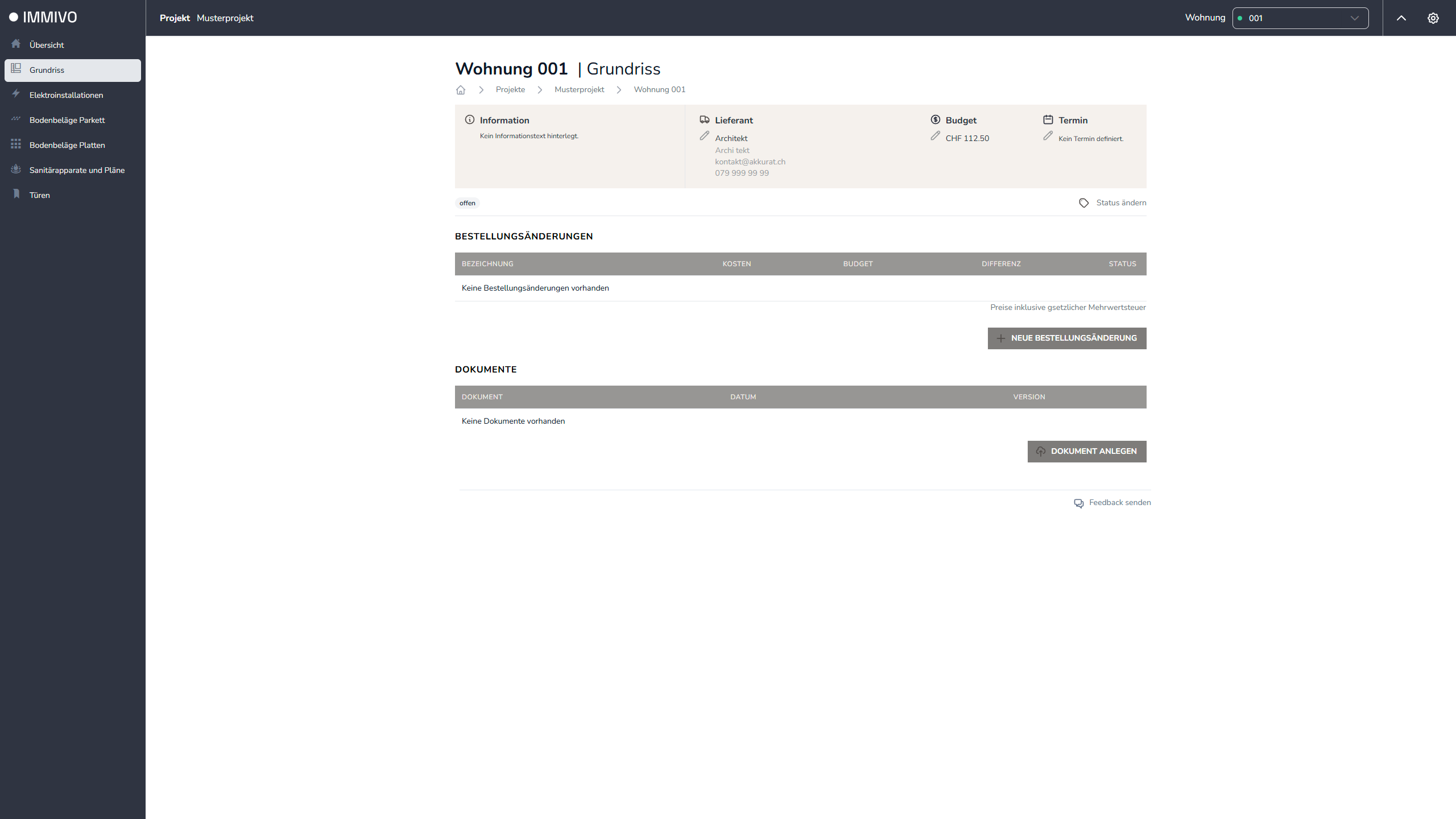This screenshot has width=1456, height=819.
Task: Click the IMMIVO logo
Action: click(43, 18)
